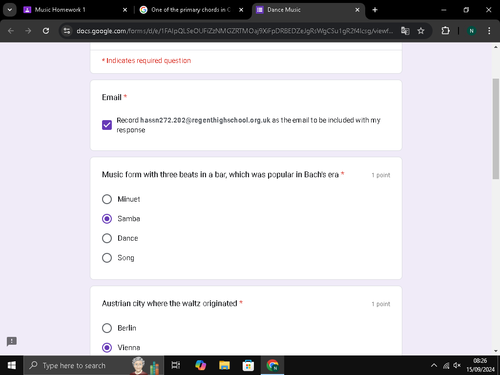The height and width of the screenshot is (375, 500).
Task: Click the Email heading
Action: [112, 97]
